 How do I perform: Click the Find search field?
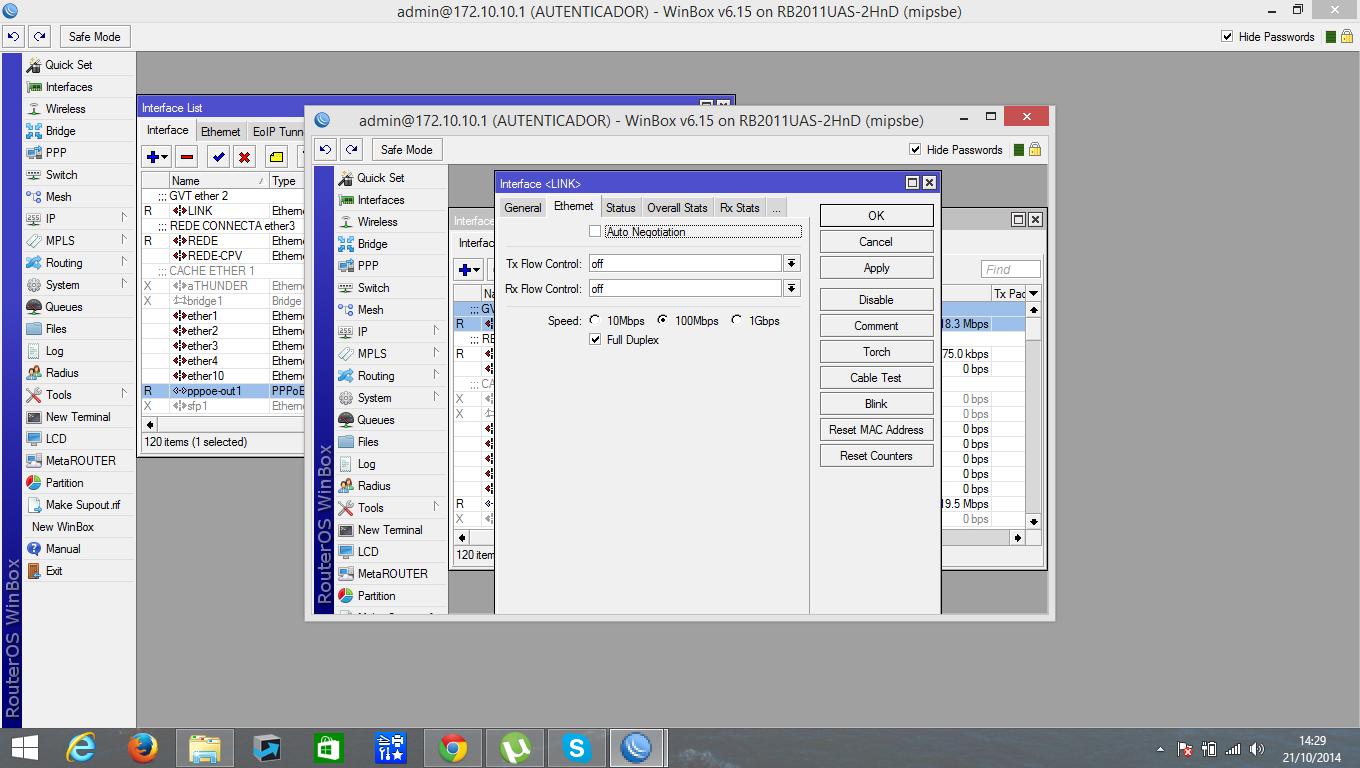click(1010, 269)
